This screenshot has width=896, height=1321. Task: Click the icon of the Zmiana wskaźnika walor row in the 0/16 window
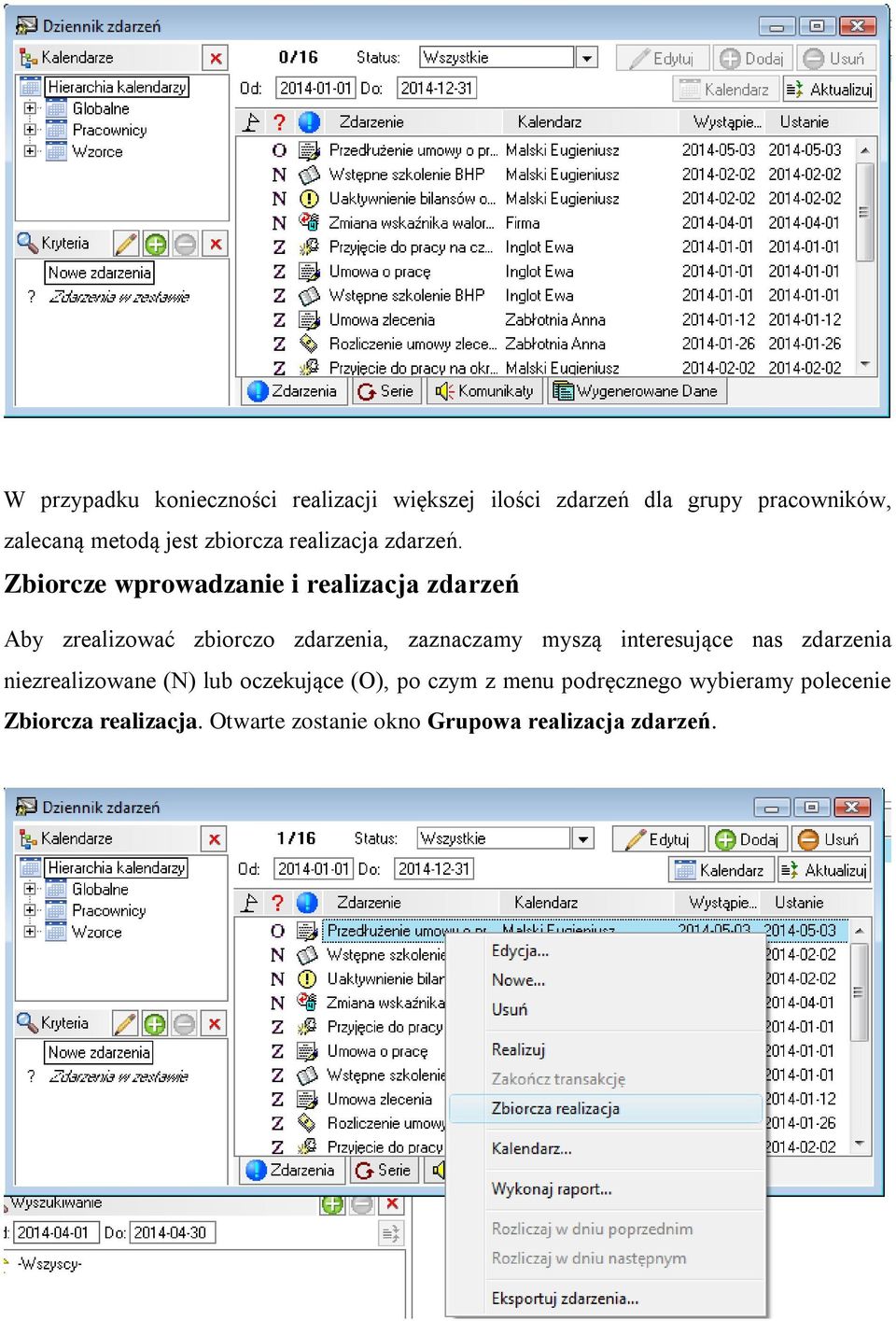309,222
